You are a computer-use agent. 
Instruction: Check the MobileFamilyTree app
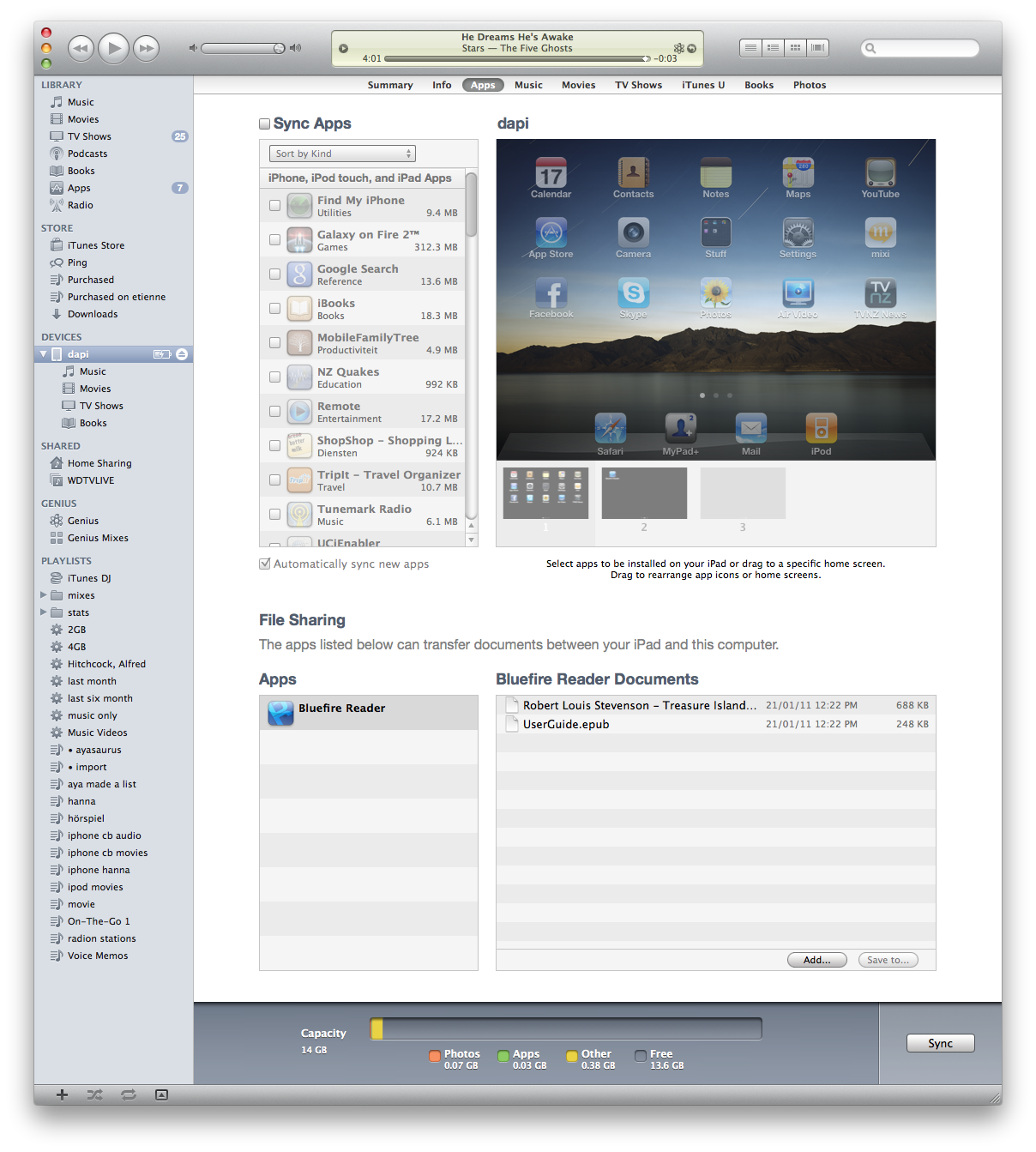coord(274,342)
